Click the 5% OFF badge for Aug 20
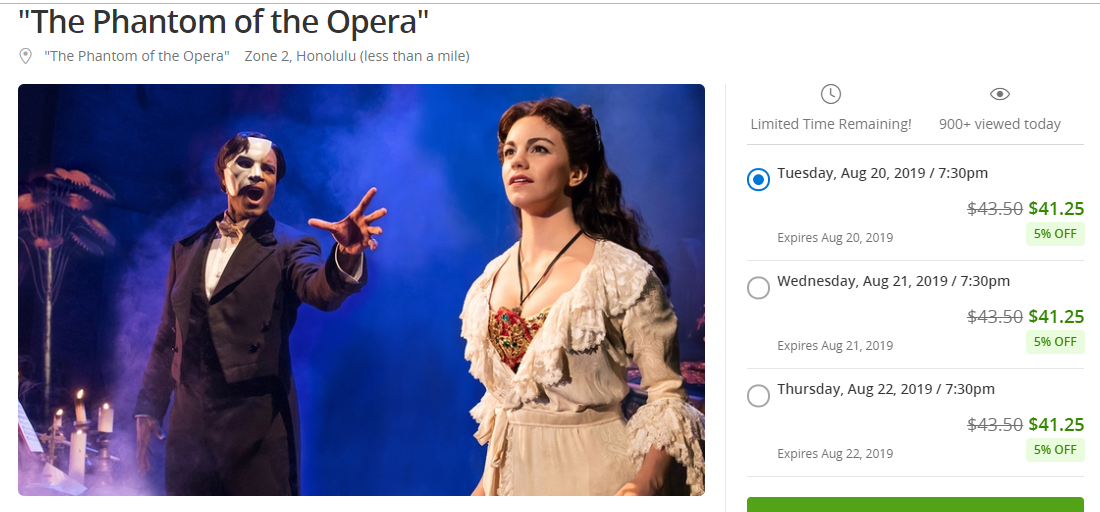Image resolution: width=1100 pixels, height=512 pixels. click(1055, 234)
